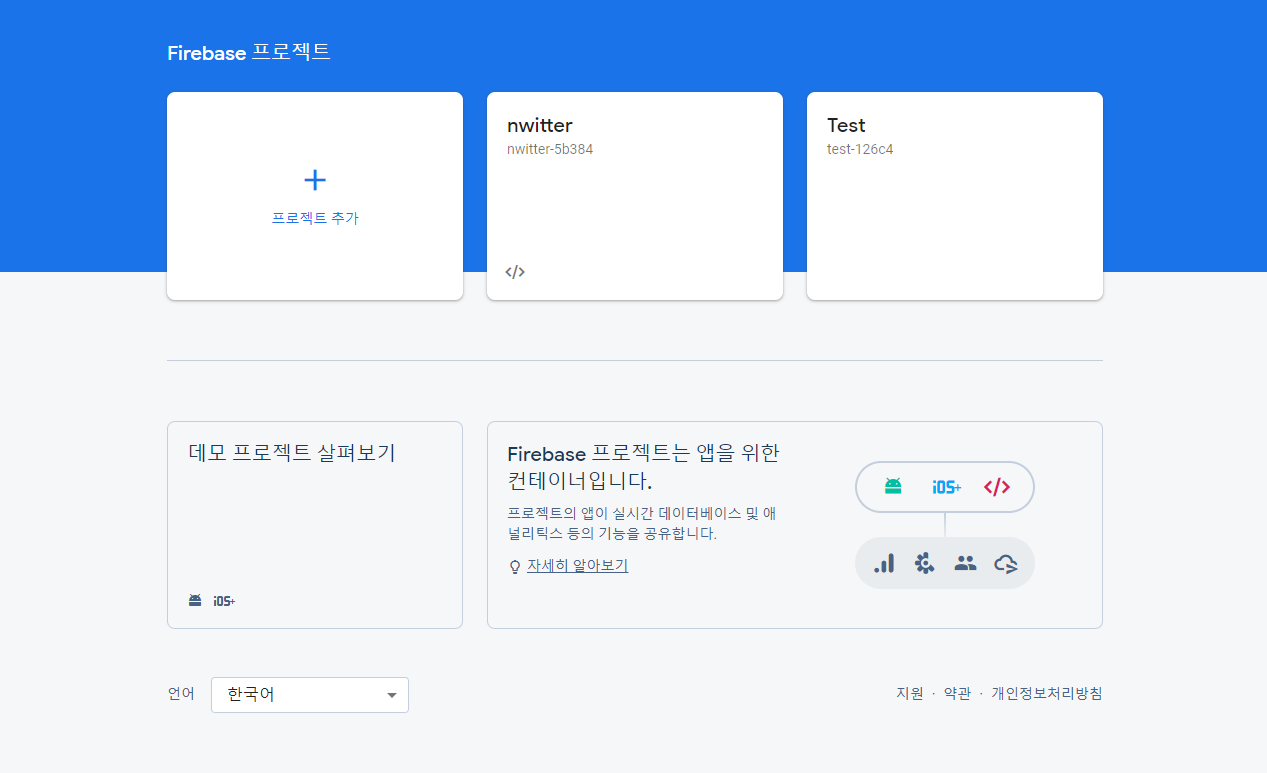Image resolution: width=1267 pixels, height=773 pixels.
Task: Open the 지원 support link
Action: click(x=910, y=694)
